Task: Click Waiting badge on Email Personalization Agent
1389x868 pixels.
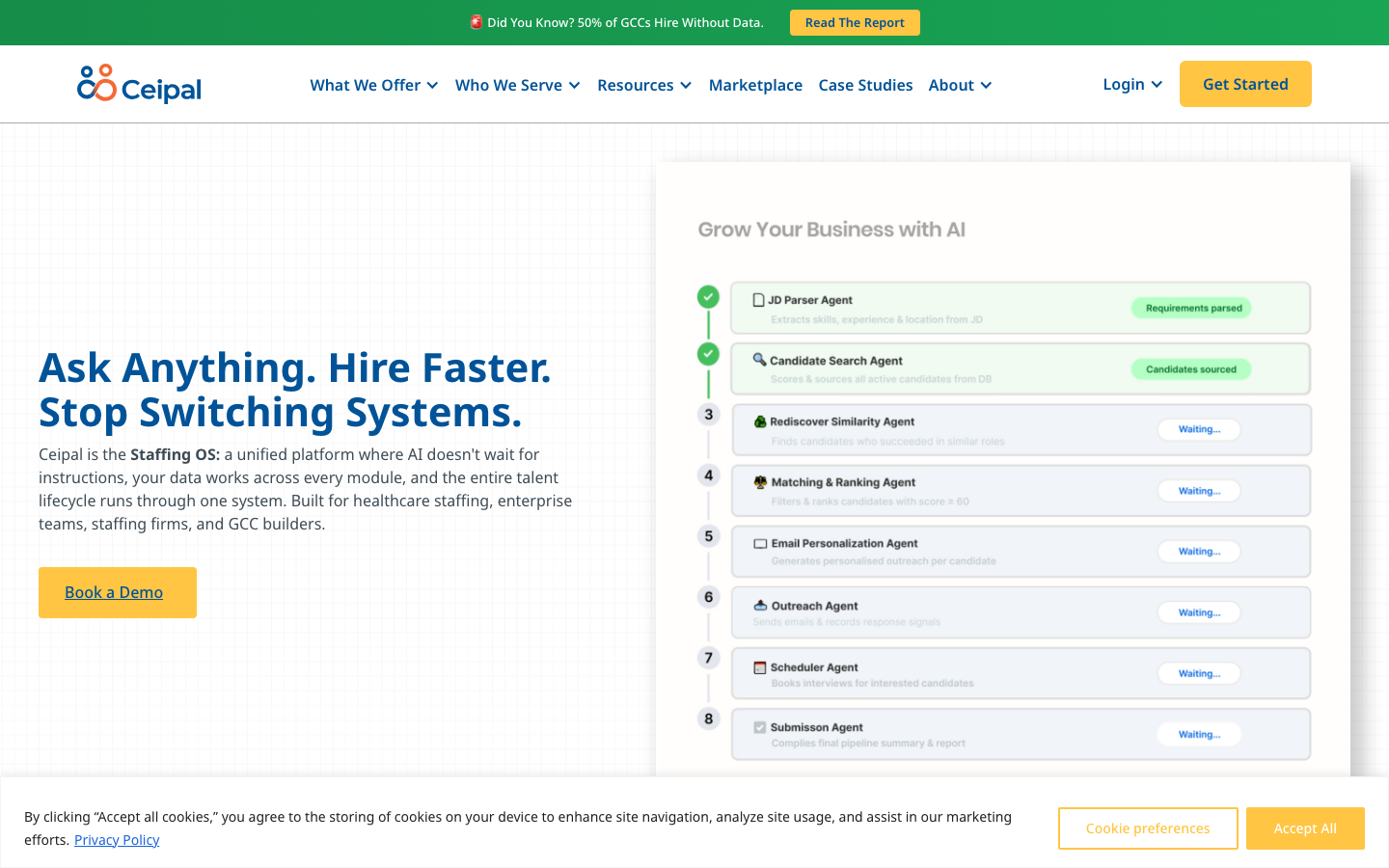Action: click(1199, 552)
